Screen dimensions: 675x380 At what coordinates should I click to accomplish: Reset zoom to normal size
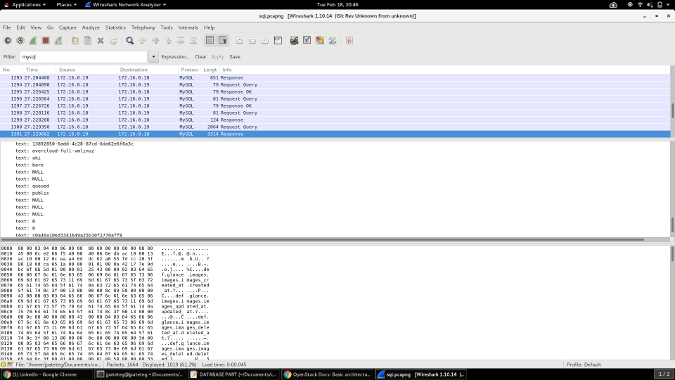pyautogui.click(x=265, y=40)
